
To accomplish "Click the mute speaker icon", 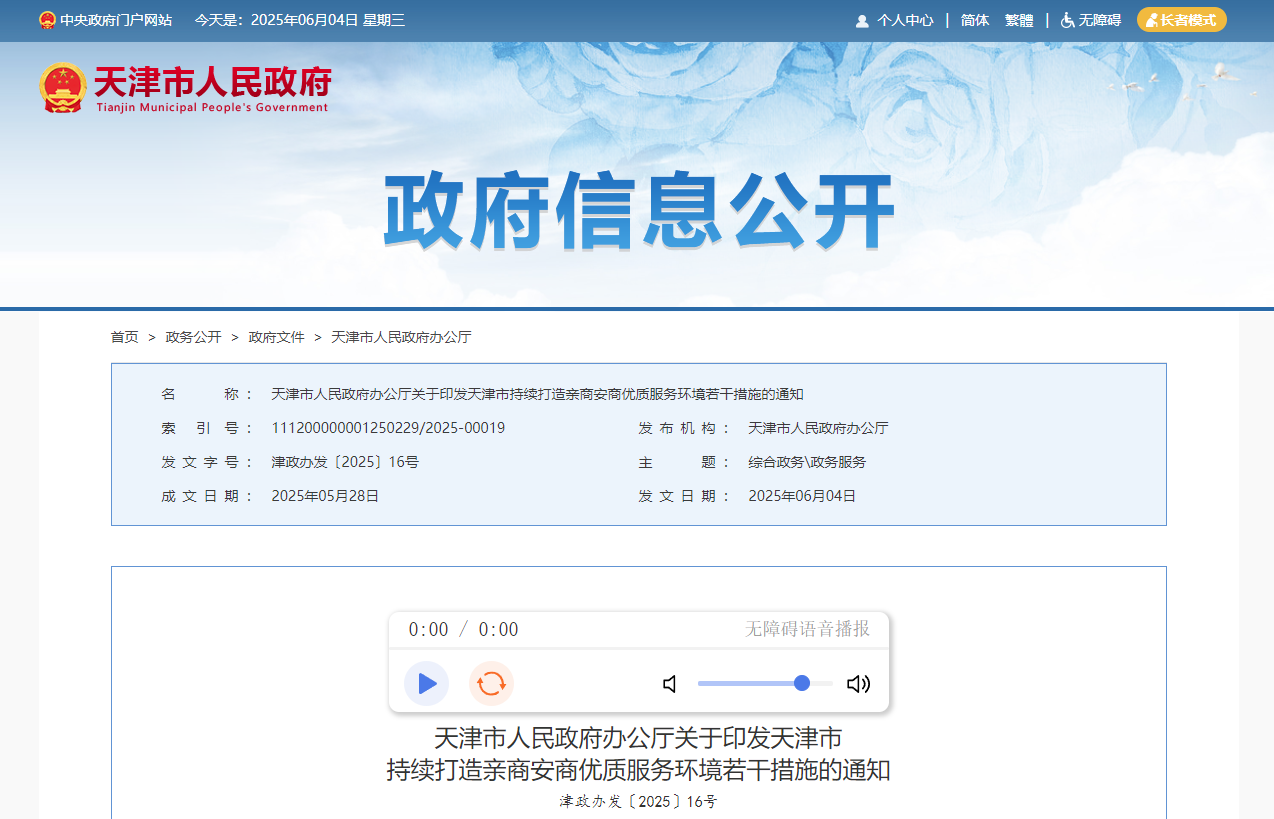I will (670, 684).
